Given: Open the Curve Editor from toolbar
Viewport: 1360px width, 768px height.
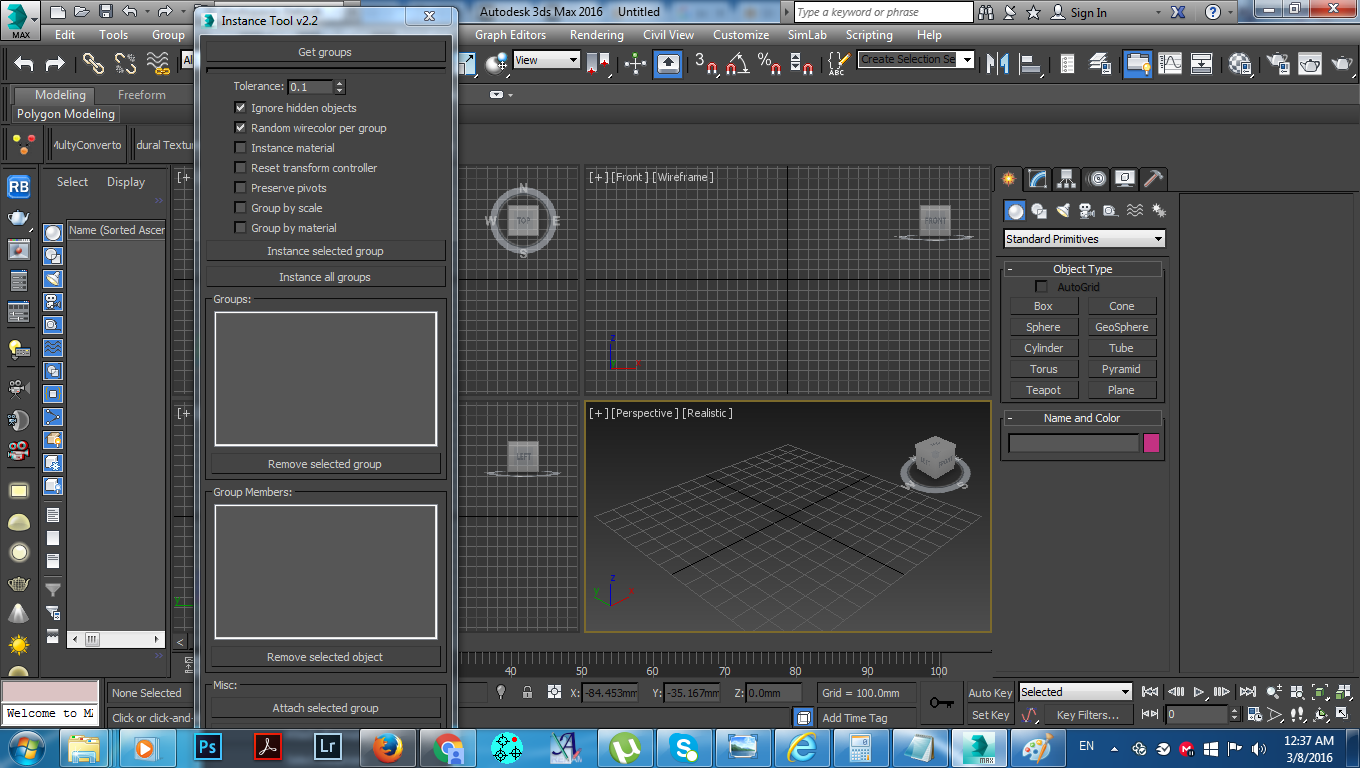Looking at the screenshot, I should pyautogui.click(x=1170, y=63).
